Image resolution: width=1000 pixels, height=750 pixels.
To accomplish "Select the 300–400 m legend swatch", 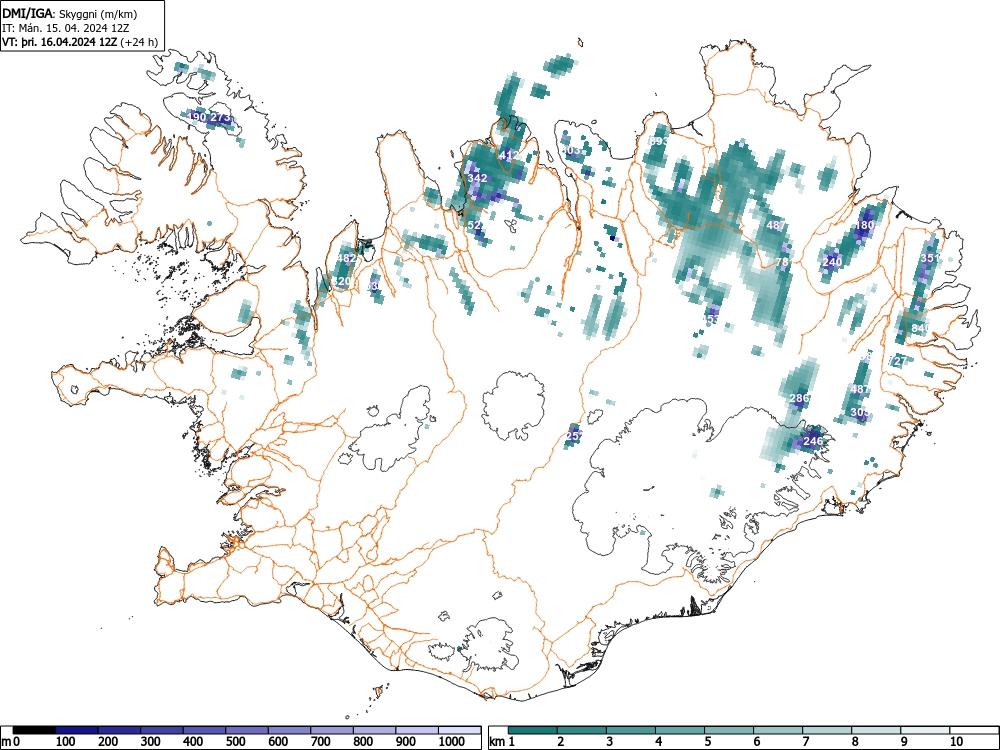I will tap(162, 730).
